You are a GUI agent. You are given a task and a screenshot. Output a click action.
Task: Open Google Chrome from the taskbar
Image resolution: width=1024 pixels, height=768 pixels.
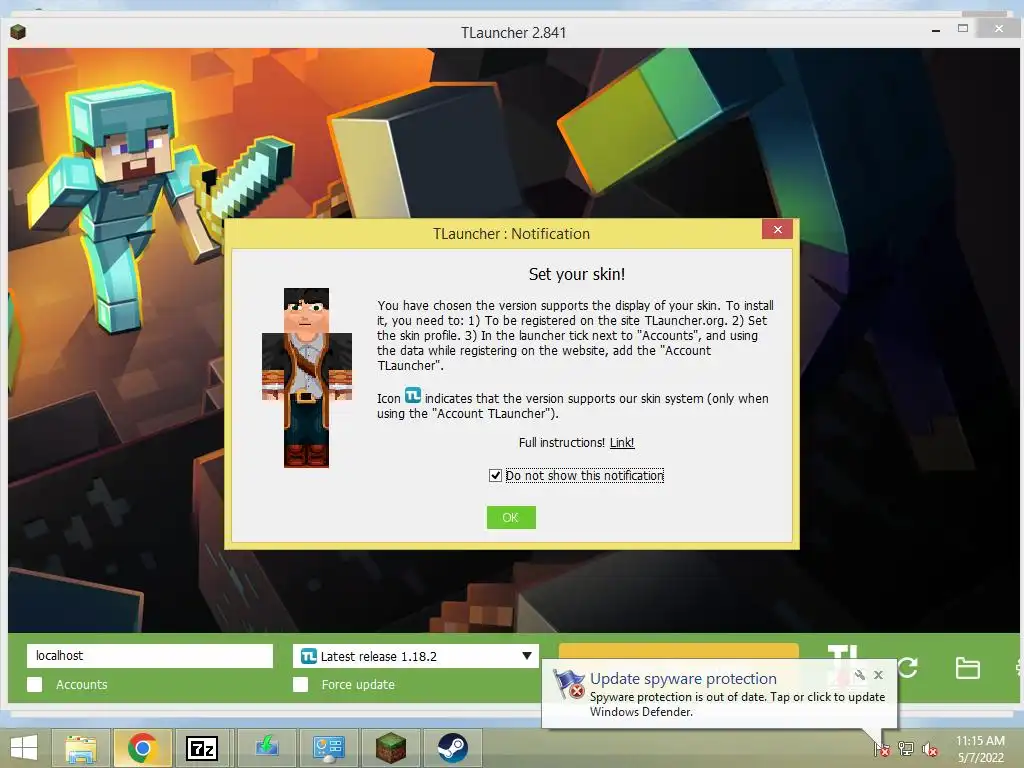click(142, 748)
